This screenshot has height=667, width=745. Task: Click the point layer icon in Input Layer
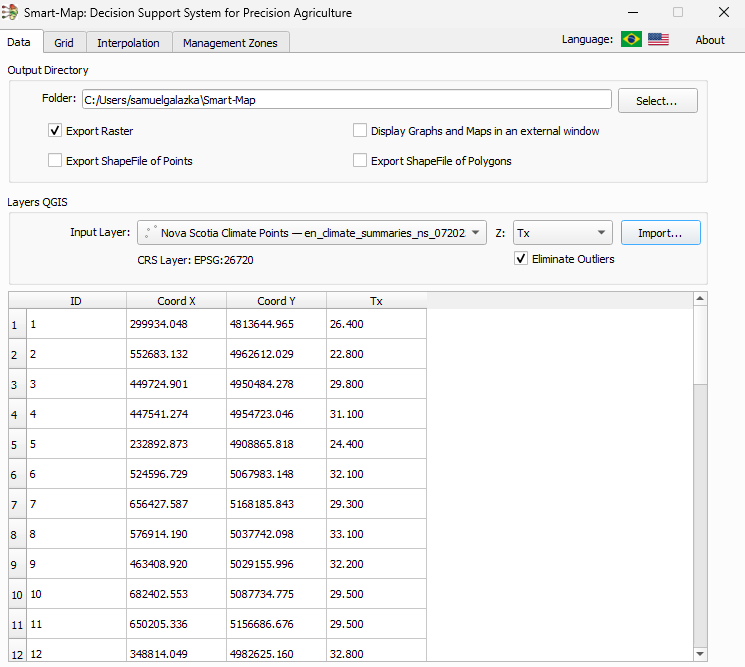[149, 233]
